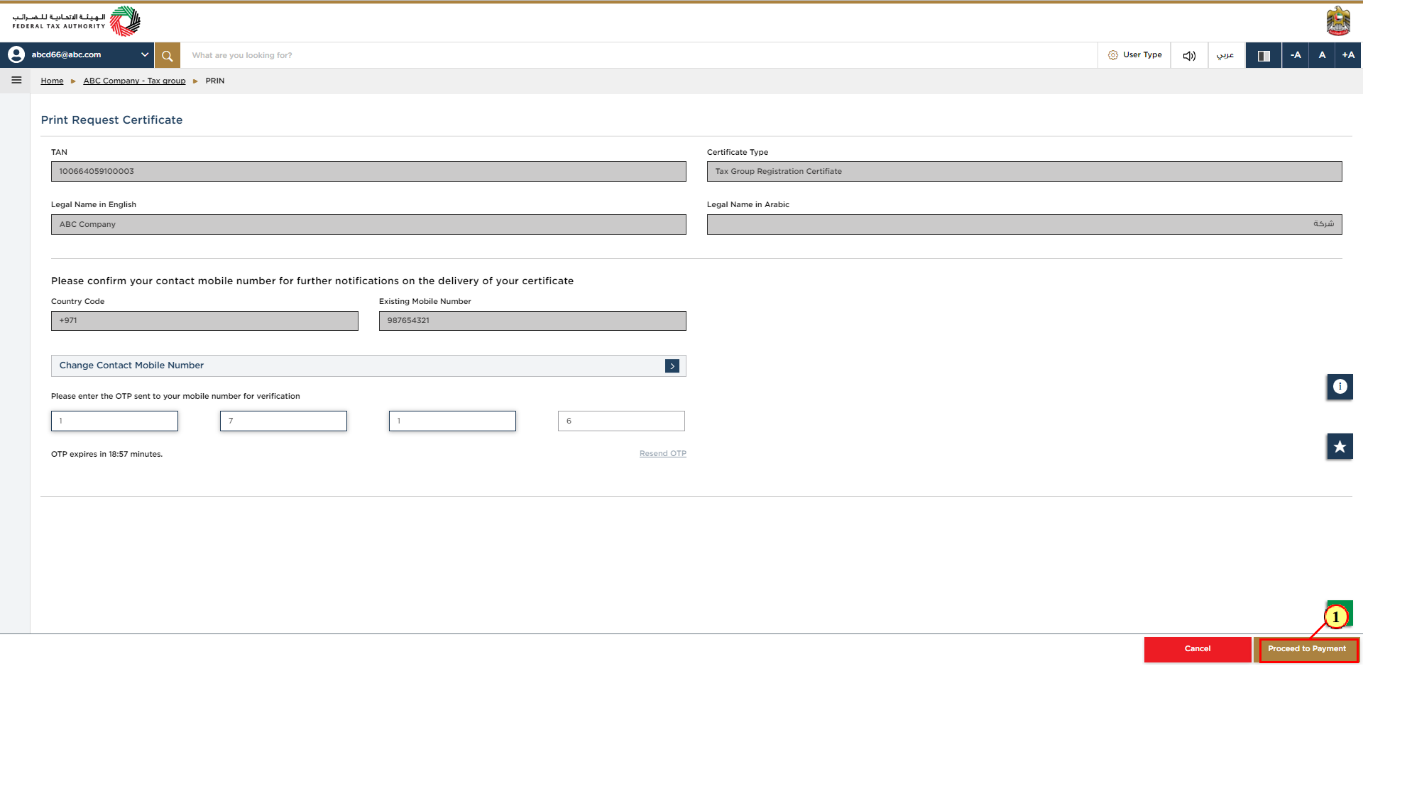Decrease font size with -A
Screen dimensions: 1414x801
pos(1295,55)
